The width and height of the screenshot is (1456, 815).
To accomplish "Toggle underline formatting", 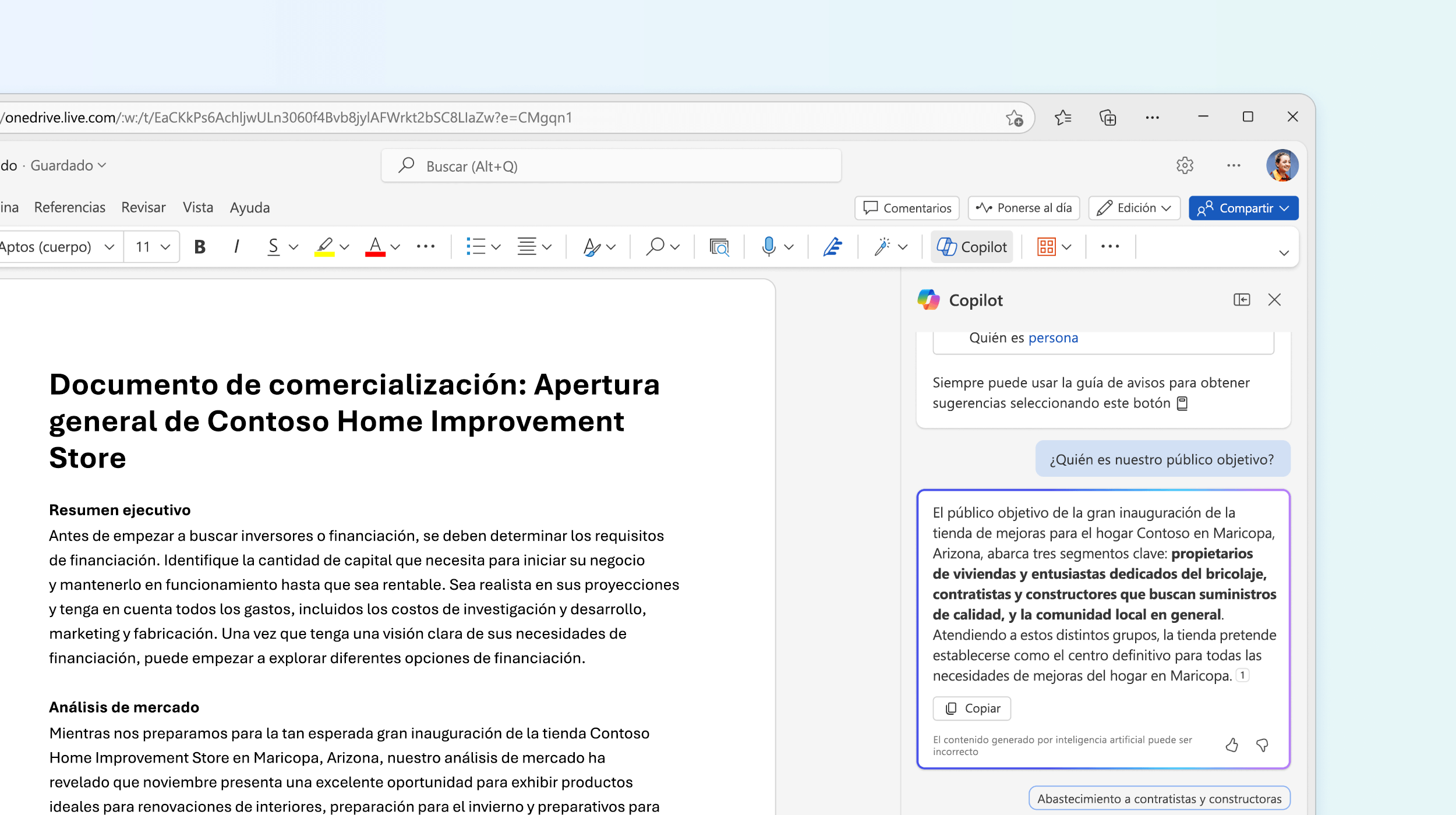I will pos(273,247).
